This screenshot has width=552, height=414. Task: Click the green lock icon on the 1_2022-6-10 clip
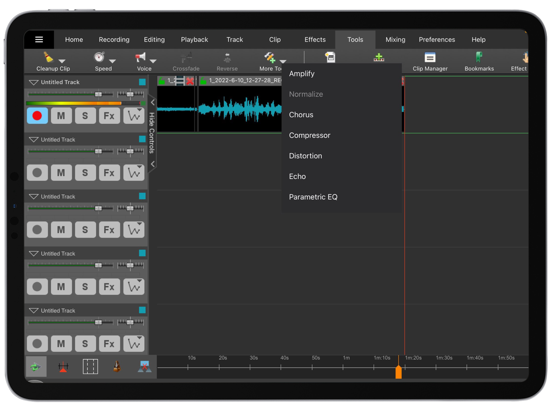(203, 81)
